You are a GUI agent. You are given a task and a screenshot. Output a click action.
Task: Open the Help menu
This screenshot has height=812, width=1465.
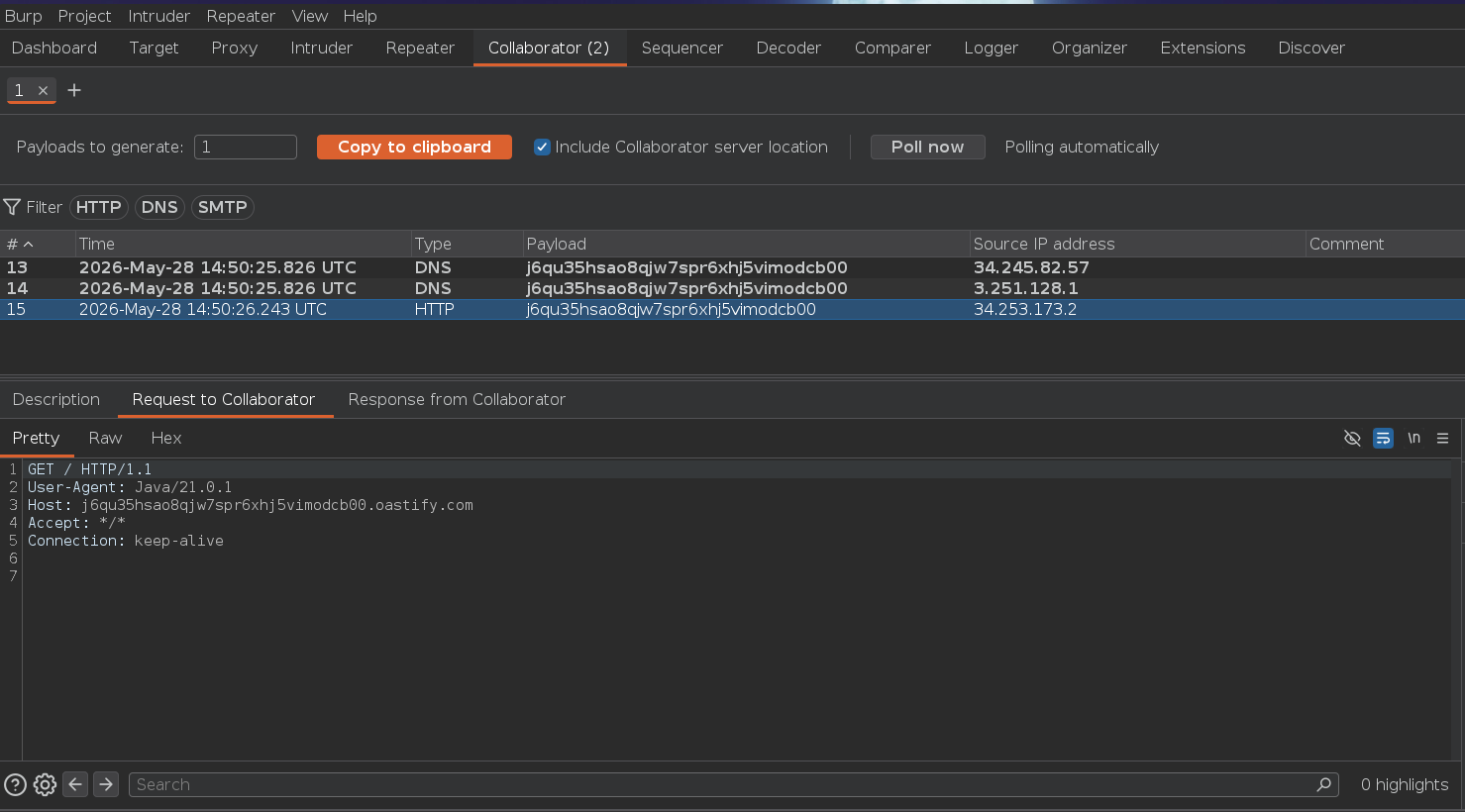click(x=360, y=16)
